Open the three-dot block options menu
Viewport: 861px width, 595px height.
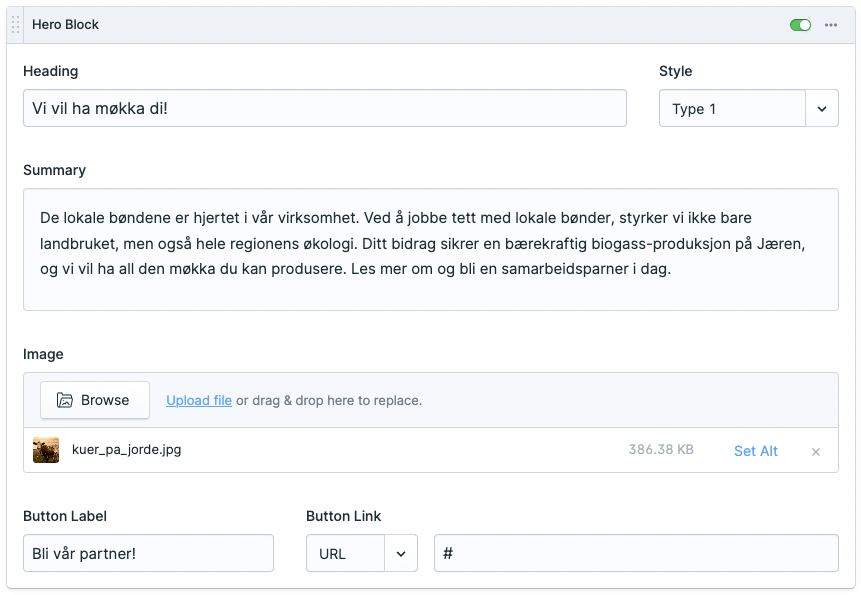coord(830,25)
